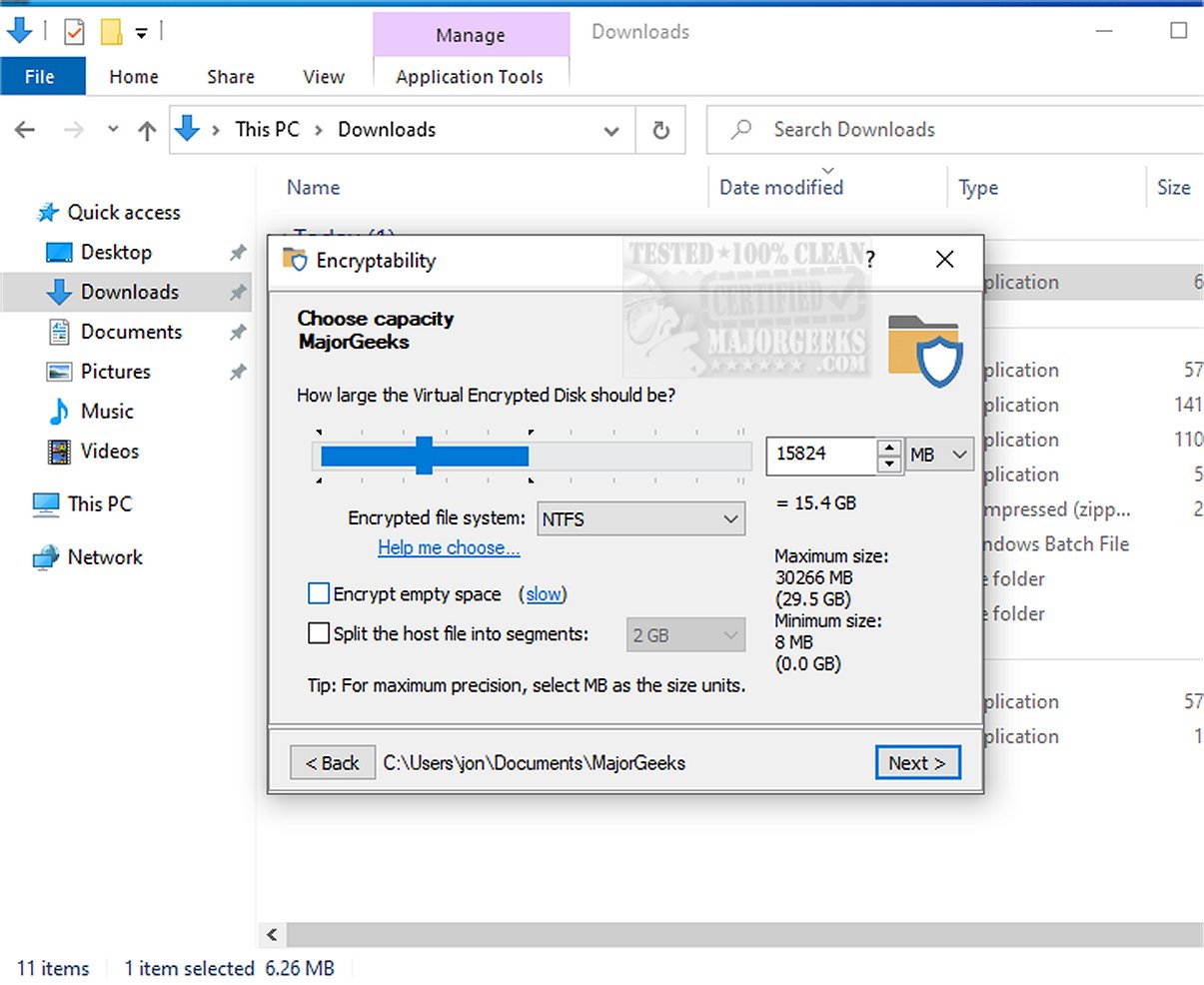
Task: Enable Encrypt empty space checkbox
Action: coord(319,594)
